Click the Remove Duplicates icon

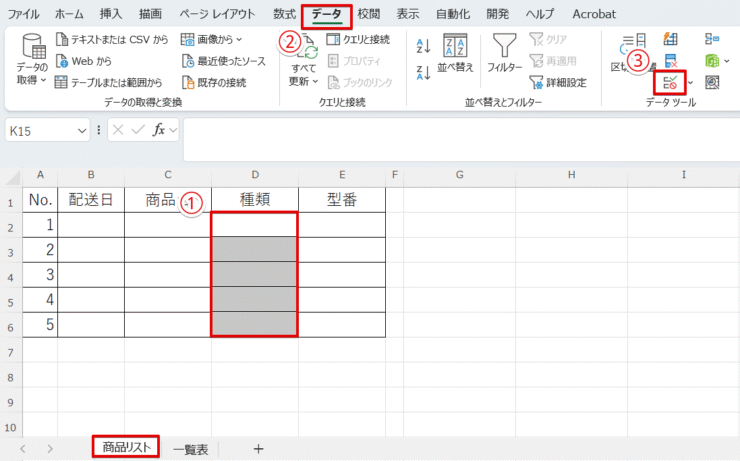point(671,61)
